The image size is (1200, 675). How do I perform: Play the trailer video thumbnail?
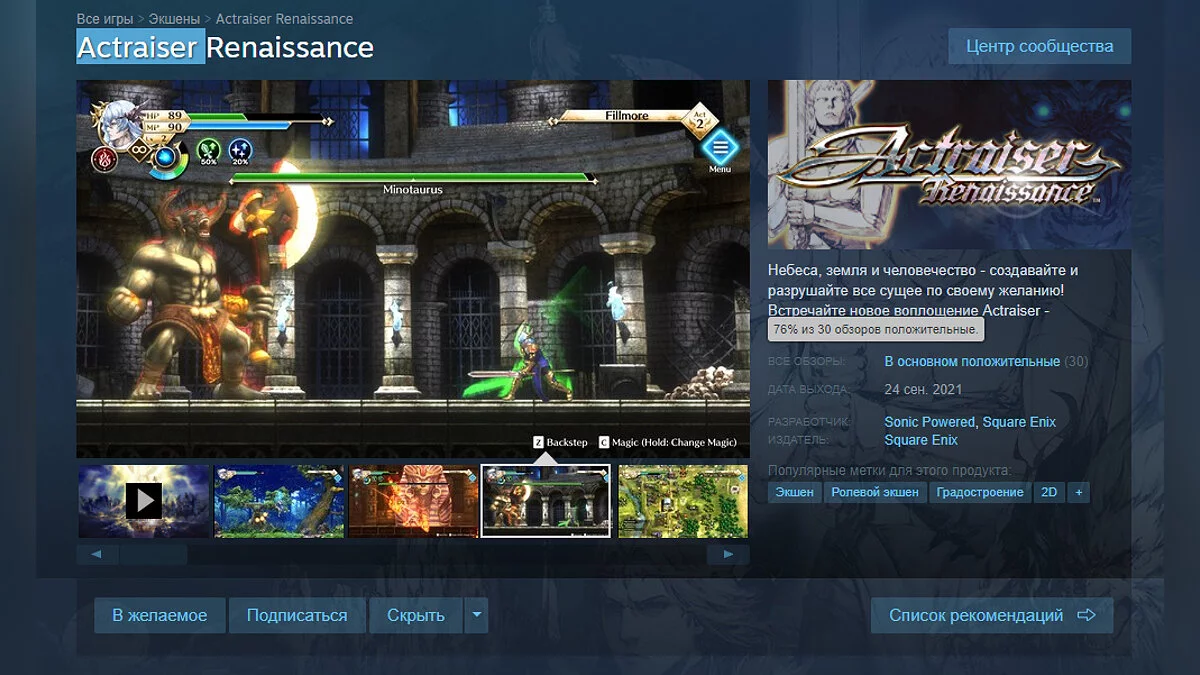pos(143,501)
